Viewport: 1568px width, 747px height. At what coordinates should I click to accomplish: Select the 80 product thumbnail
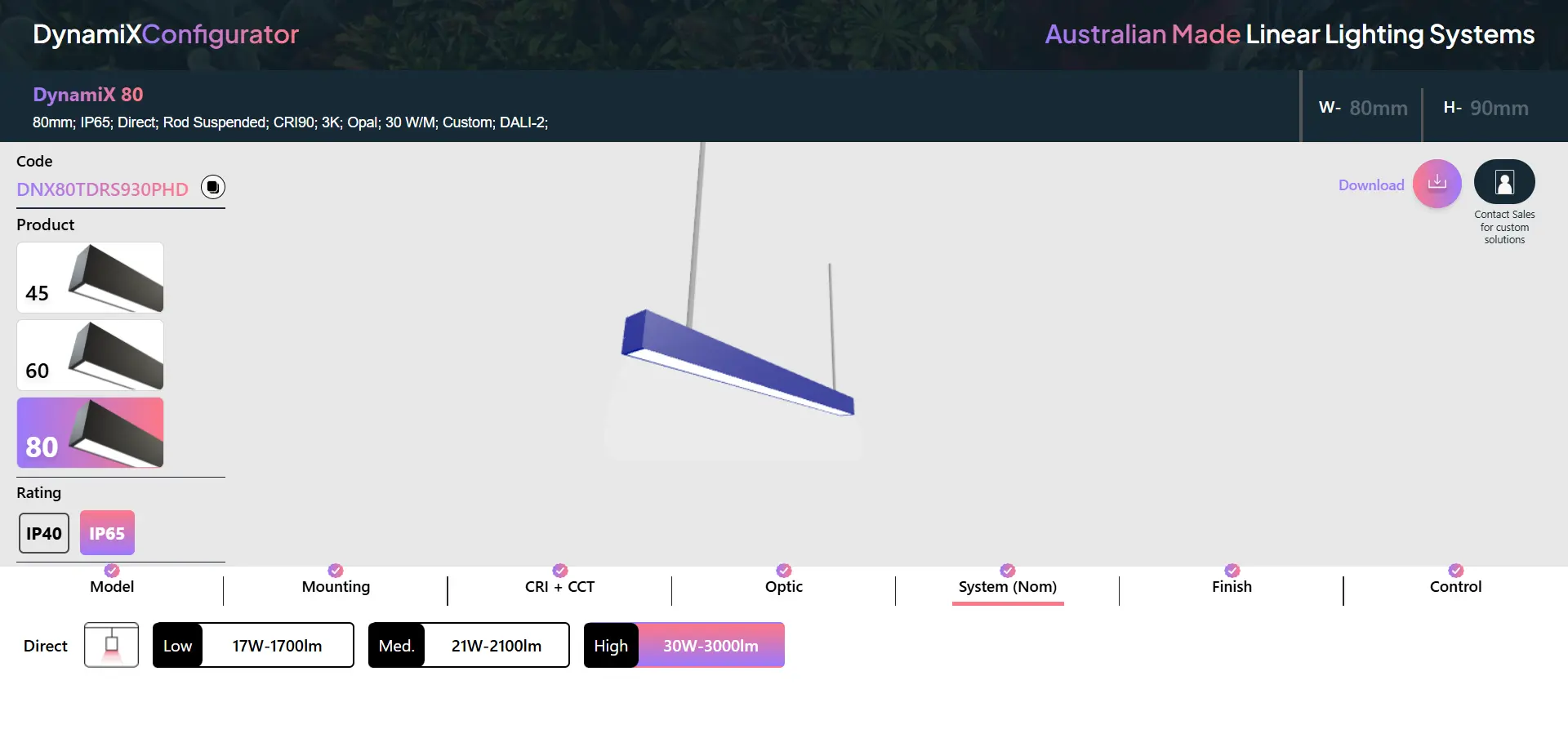pos(90,433)
